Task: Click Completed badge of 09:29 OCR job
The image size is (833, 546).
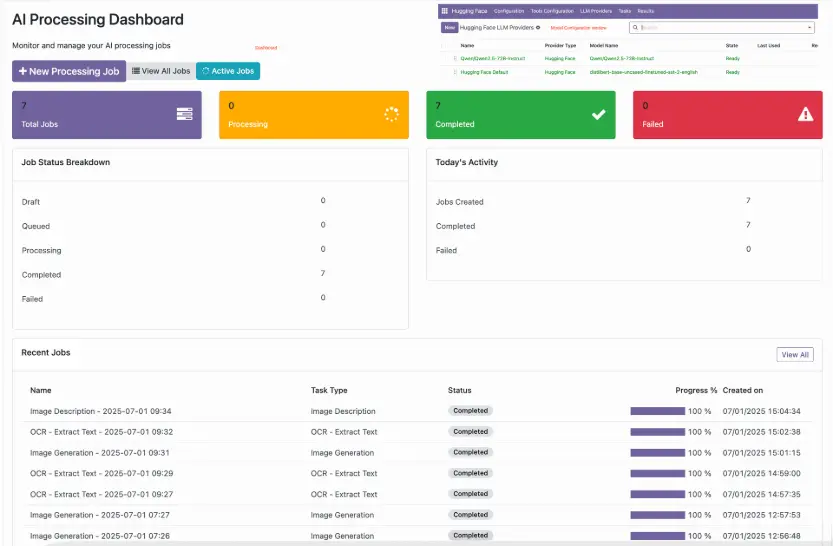Action: [x=470, y=473]
